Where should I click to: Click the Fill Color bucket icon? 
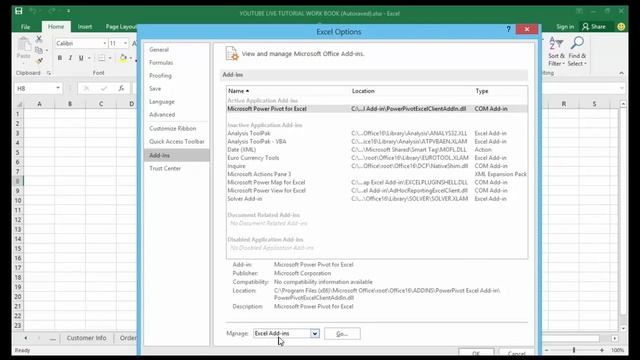123,58
